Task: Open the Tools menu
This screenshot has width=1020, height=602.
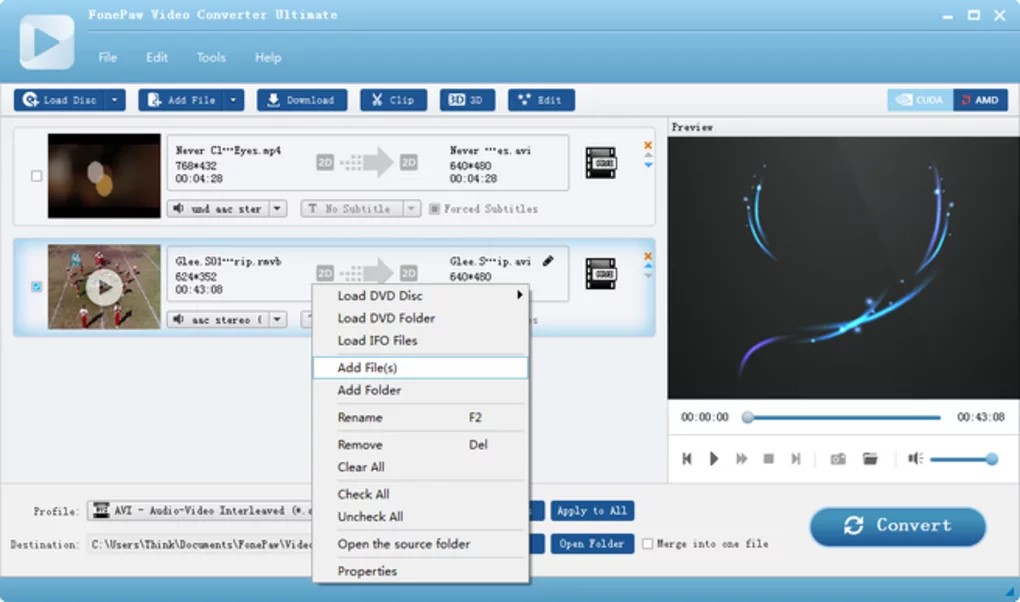Action: pyautogui.click(x=210, y=57)
